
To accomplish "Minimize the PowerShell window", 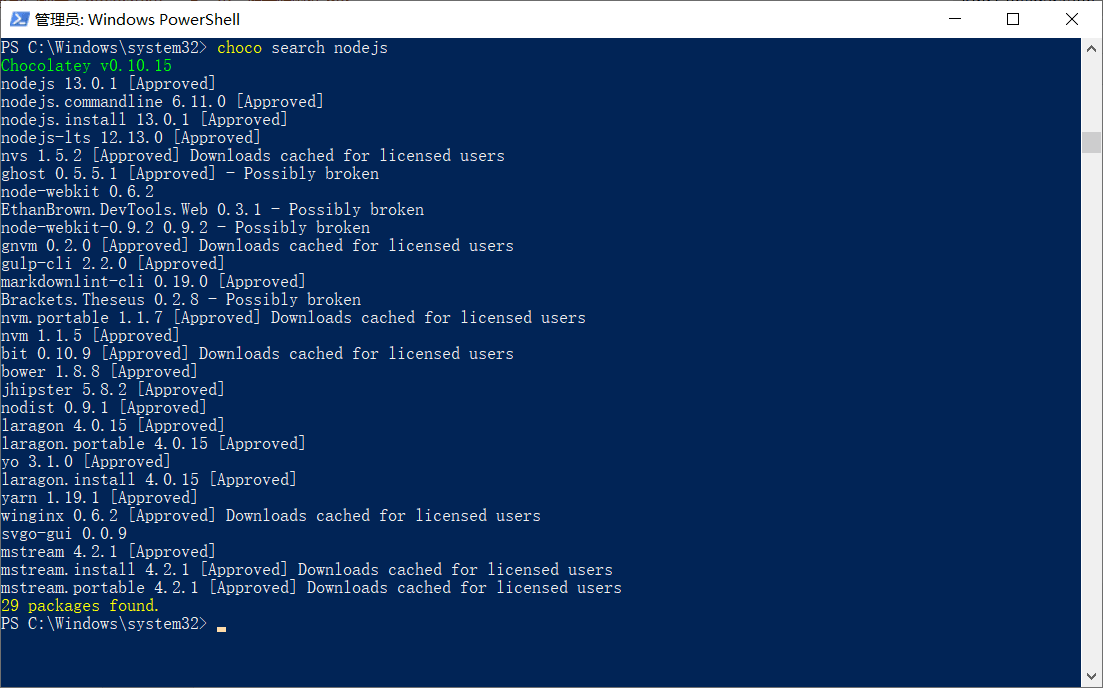I will tap(965, 19).
